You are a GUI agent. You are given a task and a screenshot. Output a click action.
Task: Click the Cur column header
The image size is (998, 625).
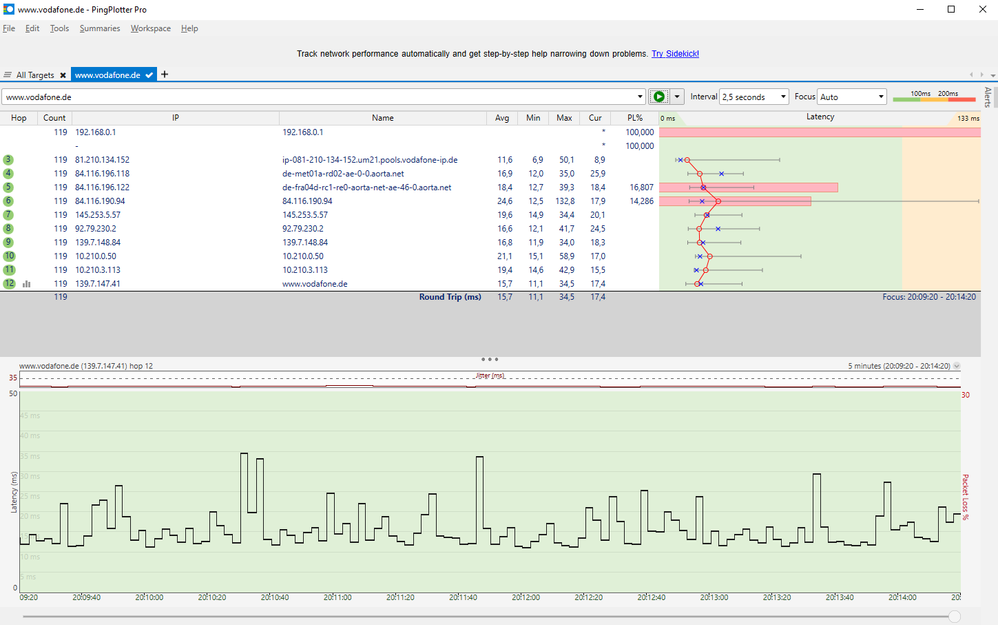pyautogui.click(x=595, y=118)
